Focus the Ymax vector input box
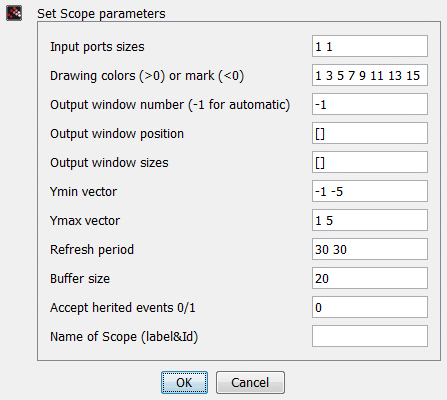 [x=370, y=220]
